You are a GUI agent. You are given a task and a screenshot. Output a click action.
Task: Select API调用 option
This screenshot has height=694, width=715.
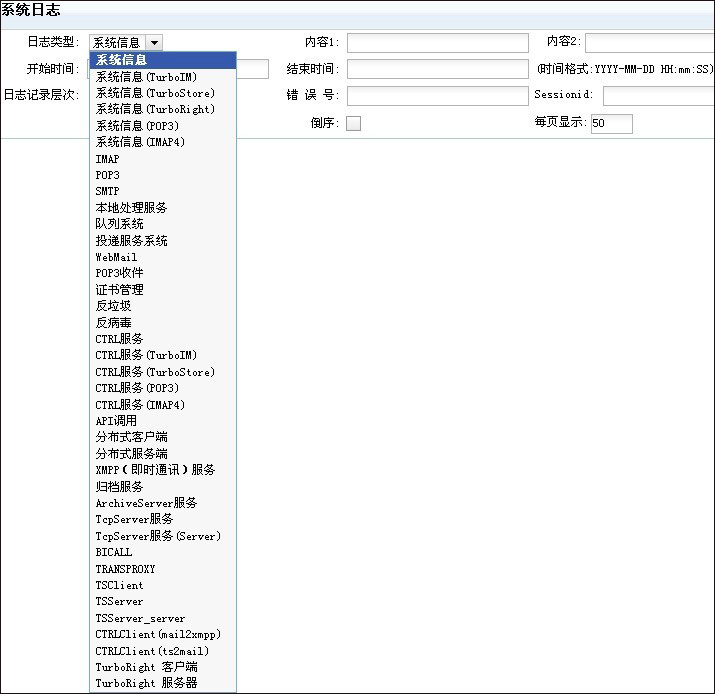[x=116, y=421]
